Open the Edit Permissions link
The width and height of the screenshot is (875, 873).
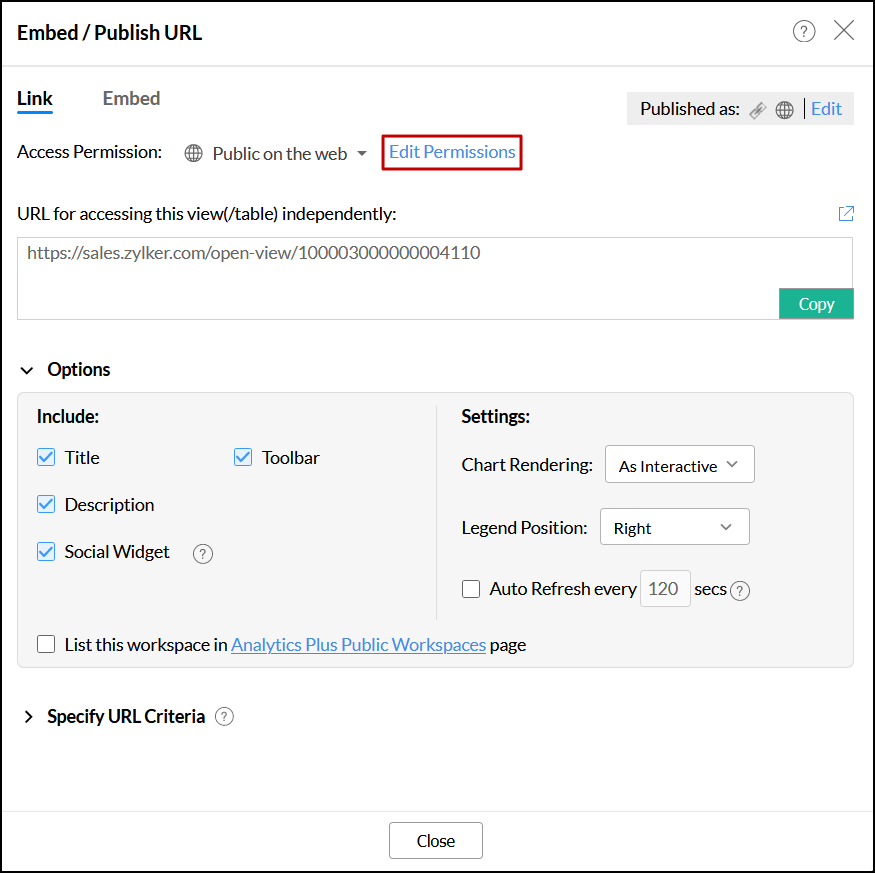(x=452, y=152)
